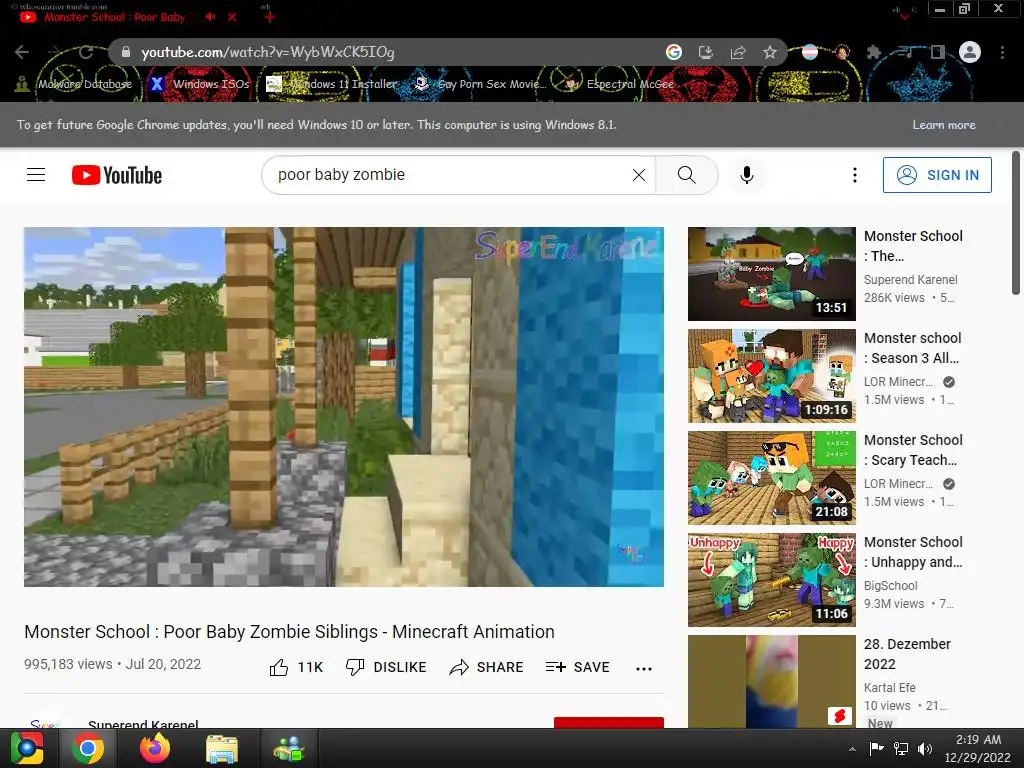Screen dimensions: 1024x768
Task: Install app via the download icon in address bar
Action: [705, 52]
